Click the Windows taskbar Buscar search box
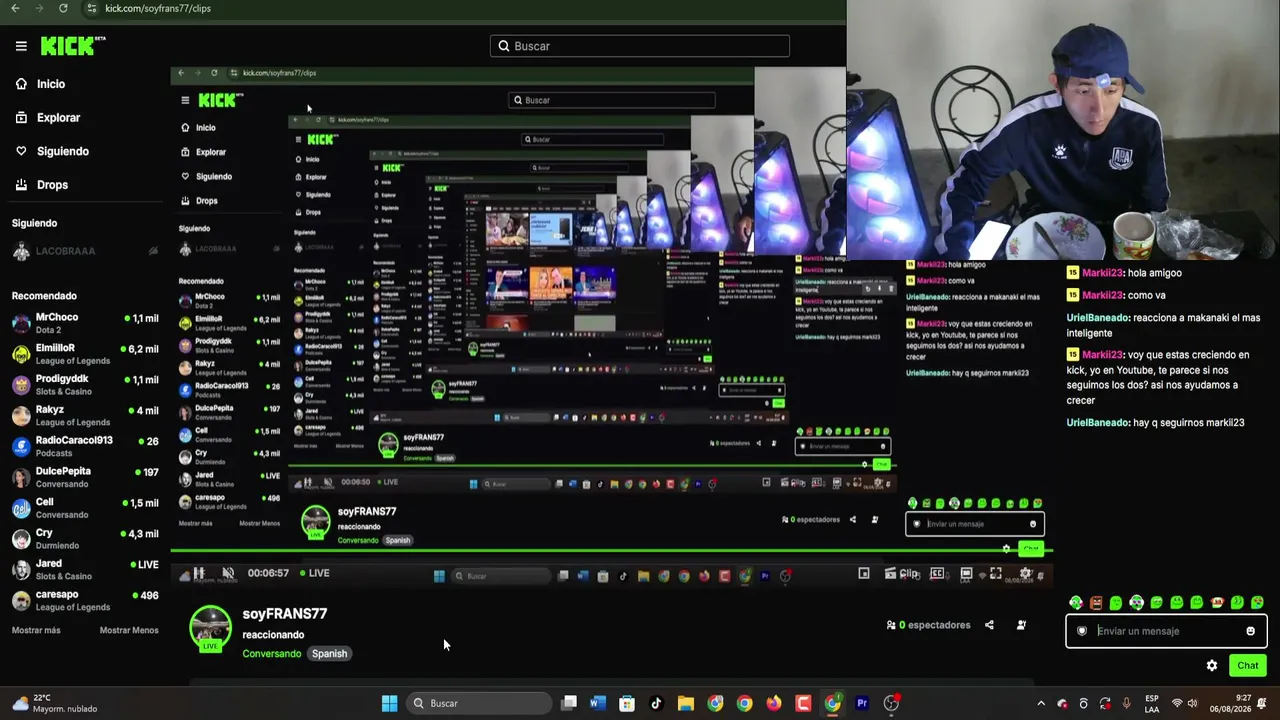 pos(480,703)
